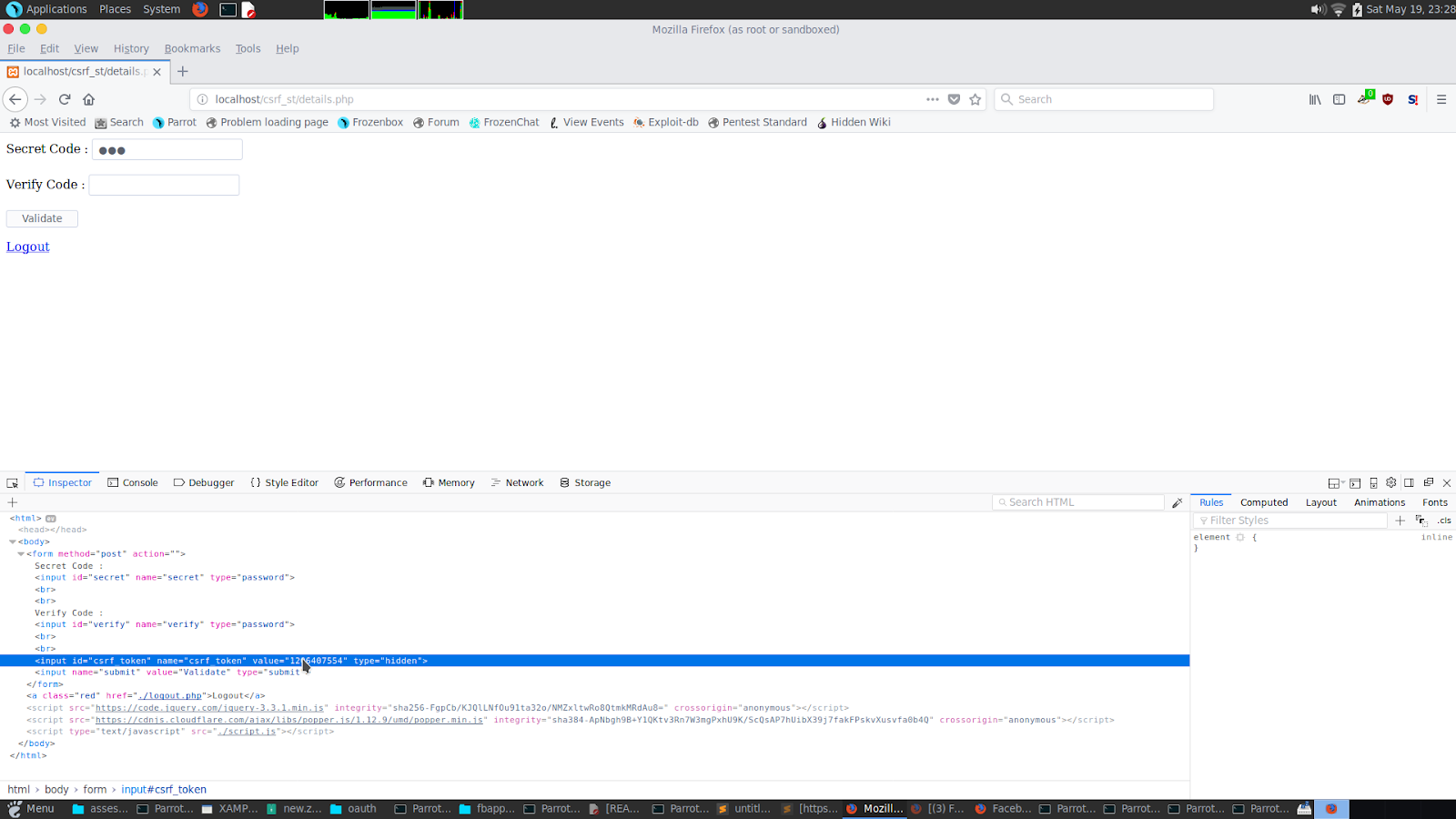This screenshot has width=1456, height=819.
Task: Click the ./script.js source link
Action: pyautogui.click(x=247, y=732)
